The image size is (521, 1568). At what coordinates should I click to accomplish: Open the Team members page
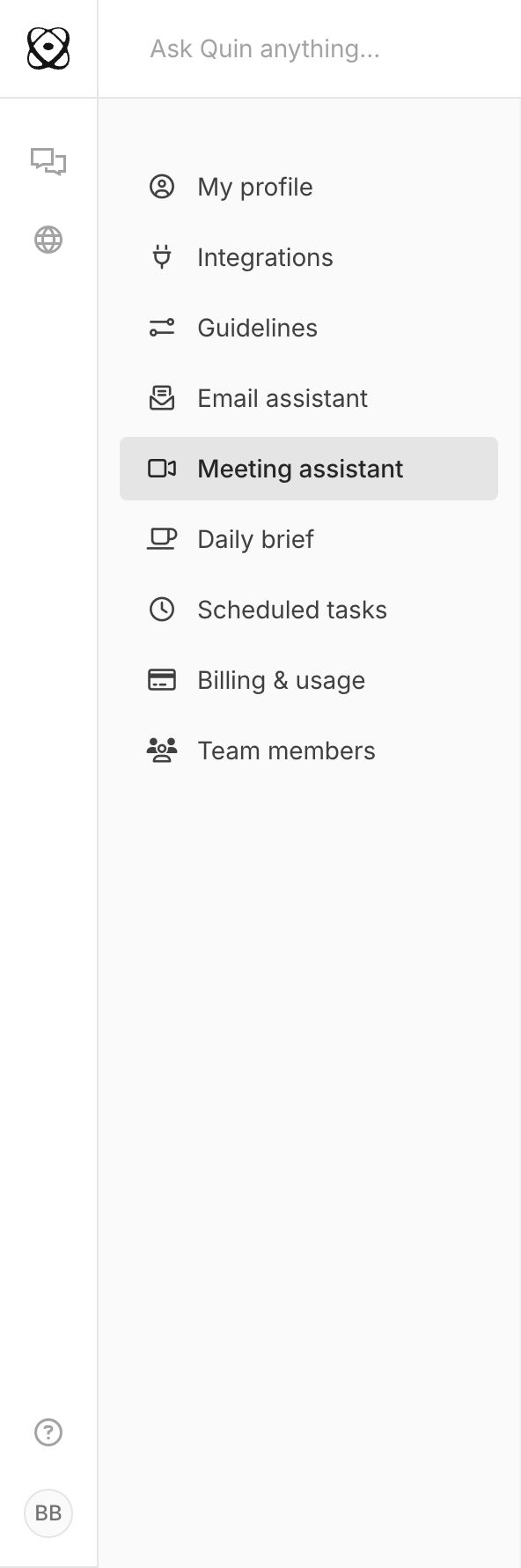point(286,751)
